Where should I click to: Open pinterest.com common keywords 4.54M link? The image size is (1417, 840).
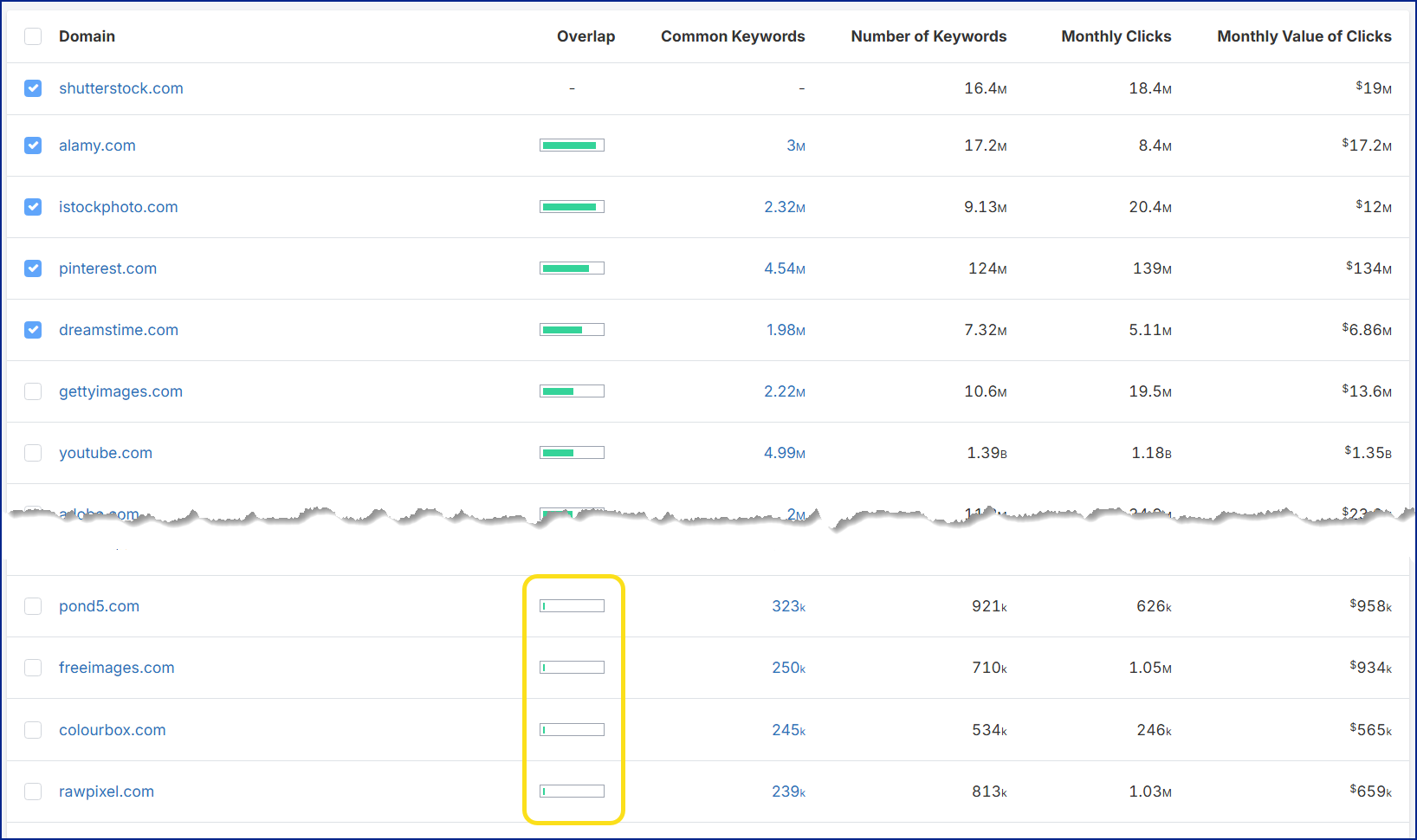pyautogui.click(x=785, y=268)
